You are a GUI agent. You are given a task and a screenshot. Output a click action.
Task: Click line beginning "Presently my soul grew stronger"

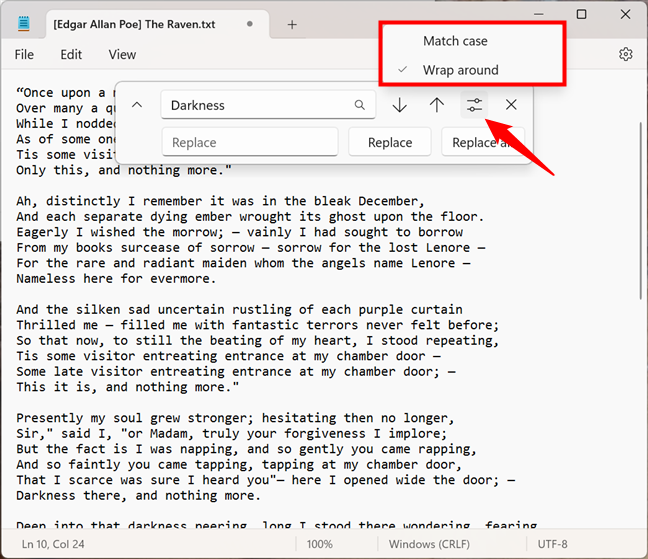tap(235, 418)
